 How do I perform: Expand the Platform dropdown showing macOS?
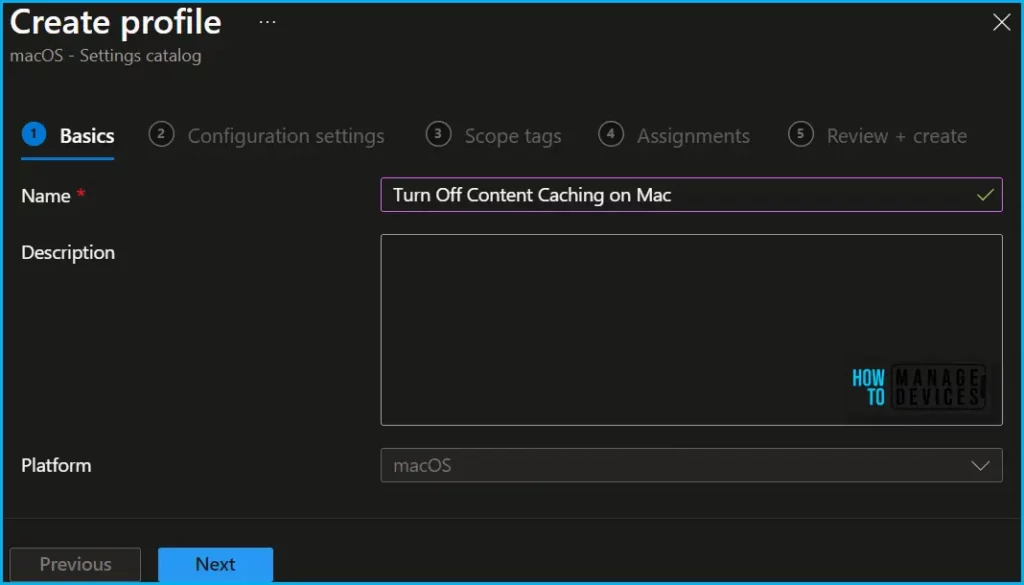coord(691,466)
